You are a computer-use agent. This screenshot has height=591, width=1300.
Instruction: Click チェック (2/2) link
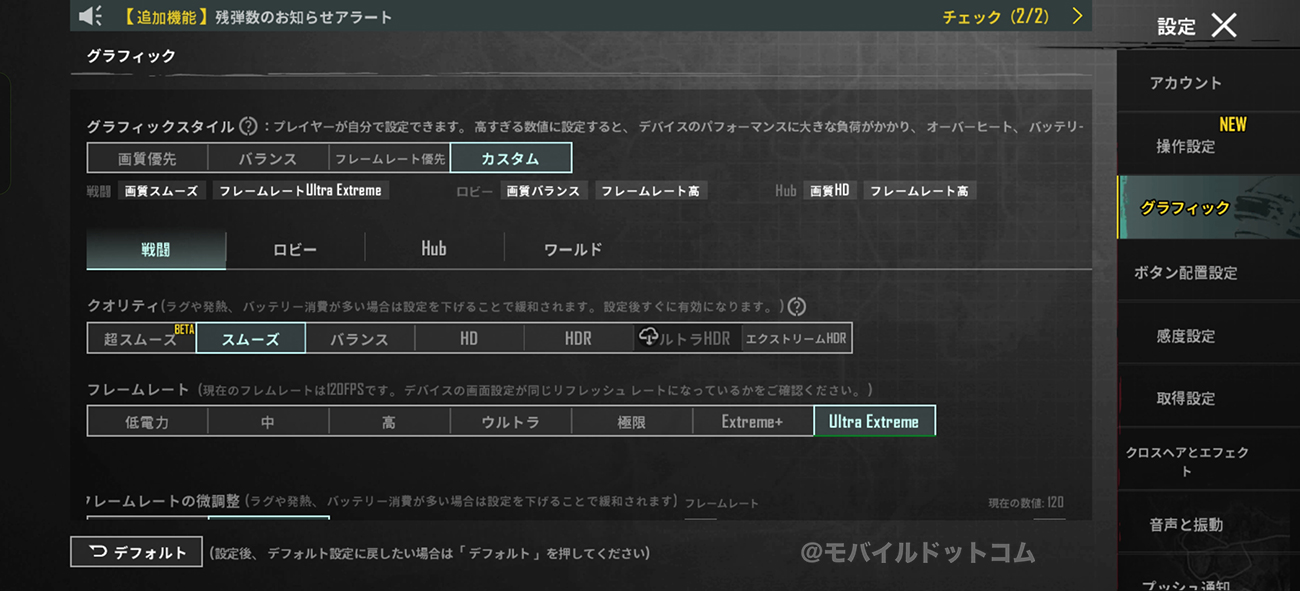pos(998,17)
